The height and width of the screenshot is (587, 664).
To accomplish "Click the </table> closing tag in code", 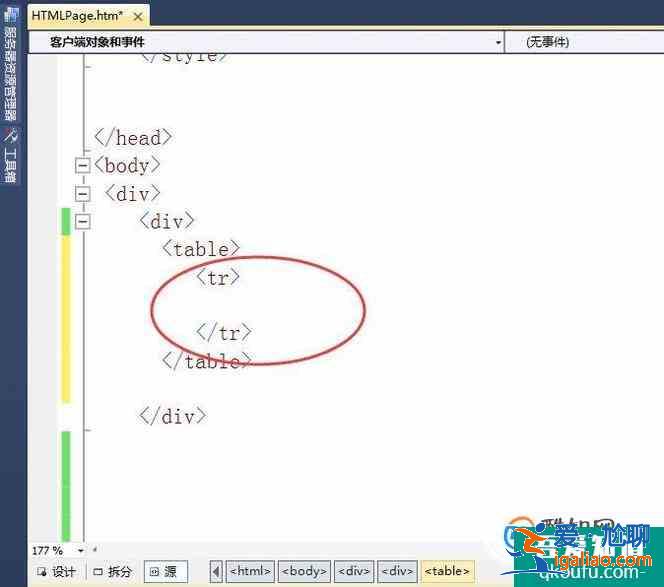I will coord(207,361).
